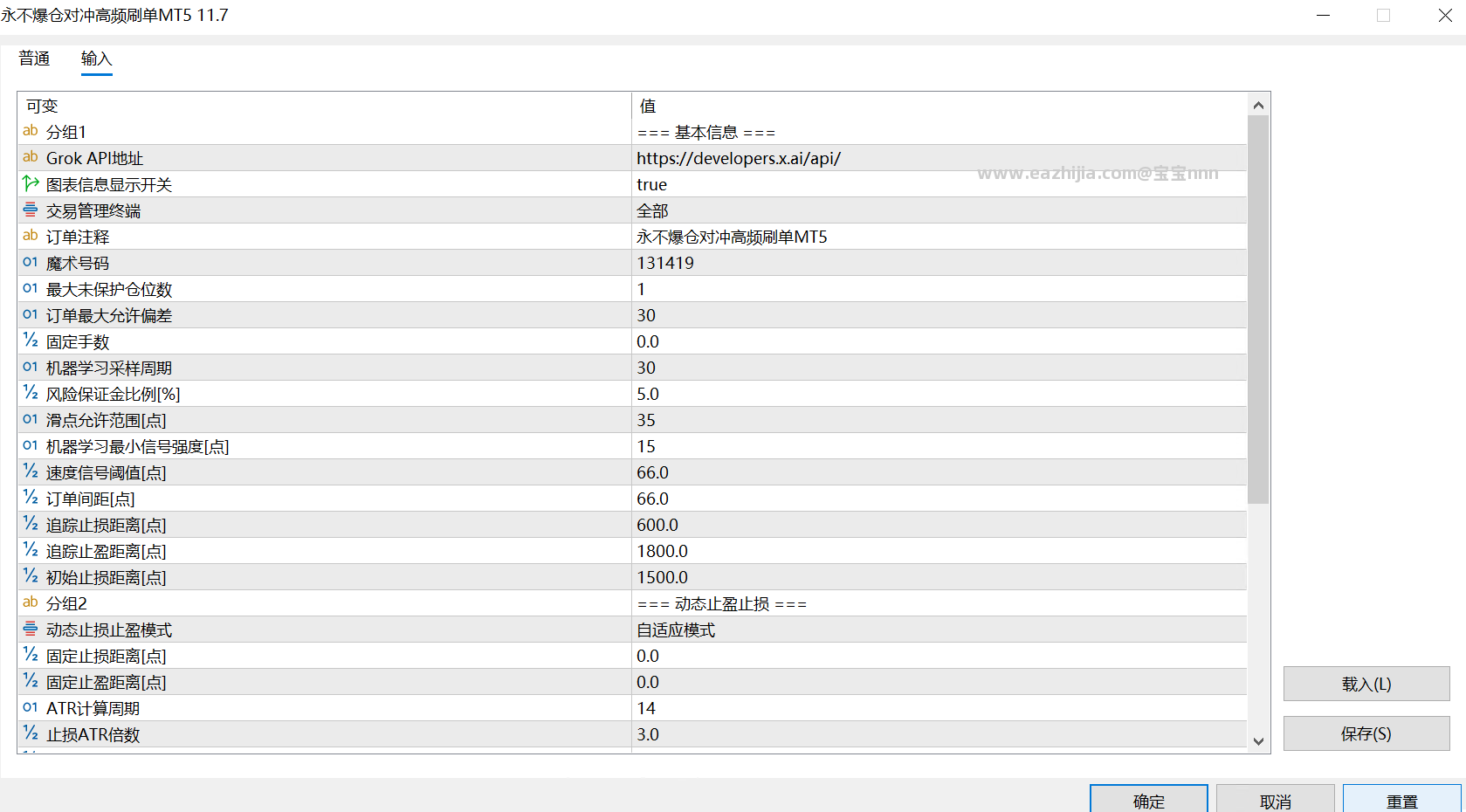
Task: Click enum icon beside 动态止损止盈模式
Action: (x=31, y=629)
